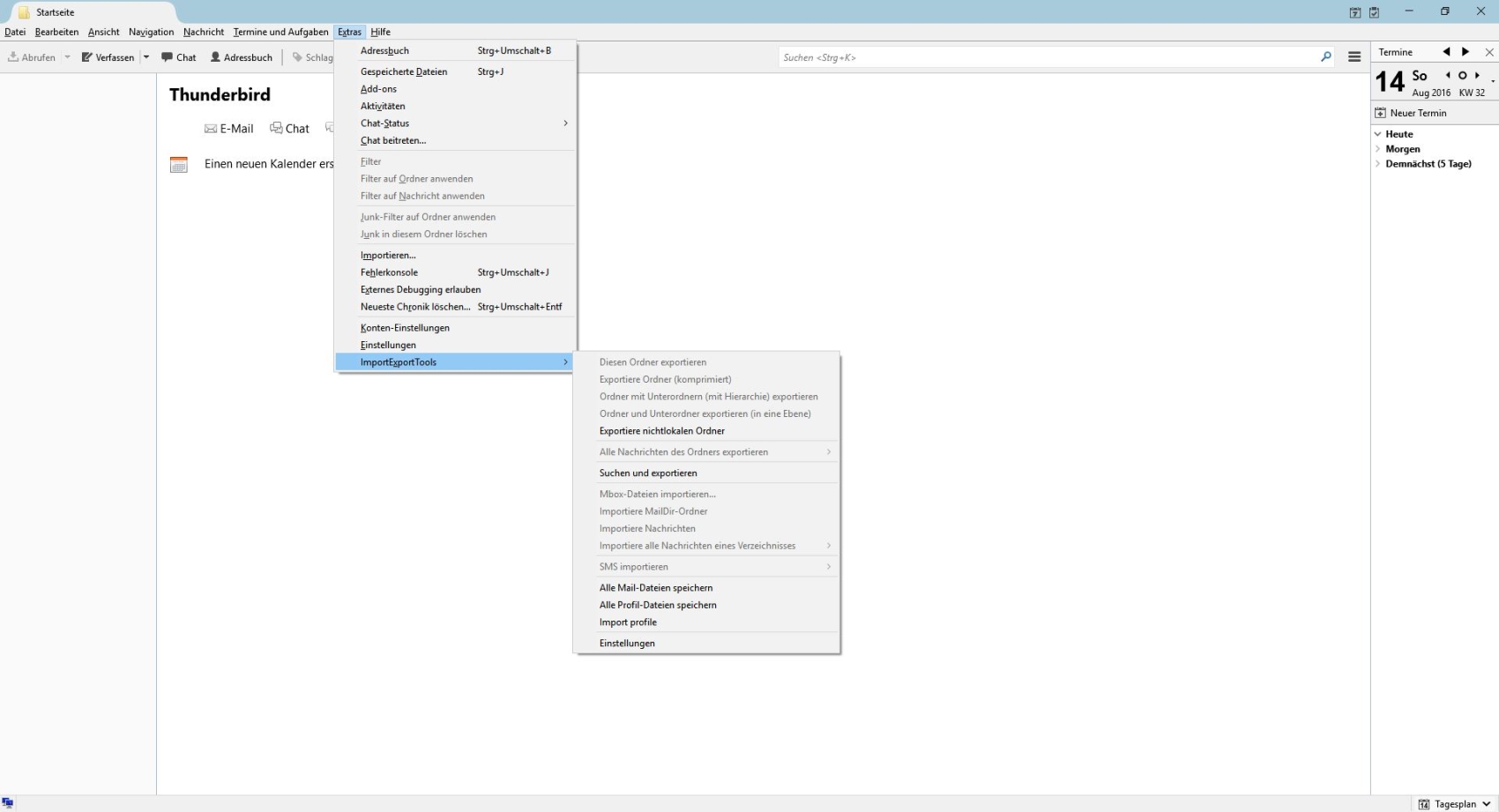This screenshot has height=812, width=1499.
Task: Click the large date number 14
Action: tap(1390, 82)
